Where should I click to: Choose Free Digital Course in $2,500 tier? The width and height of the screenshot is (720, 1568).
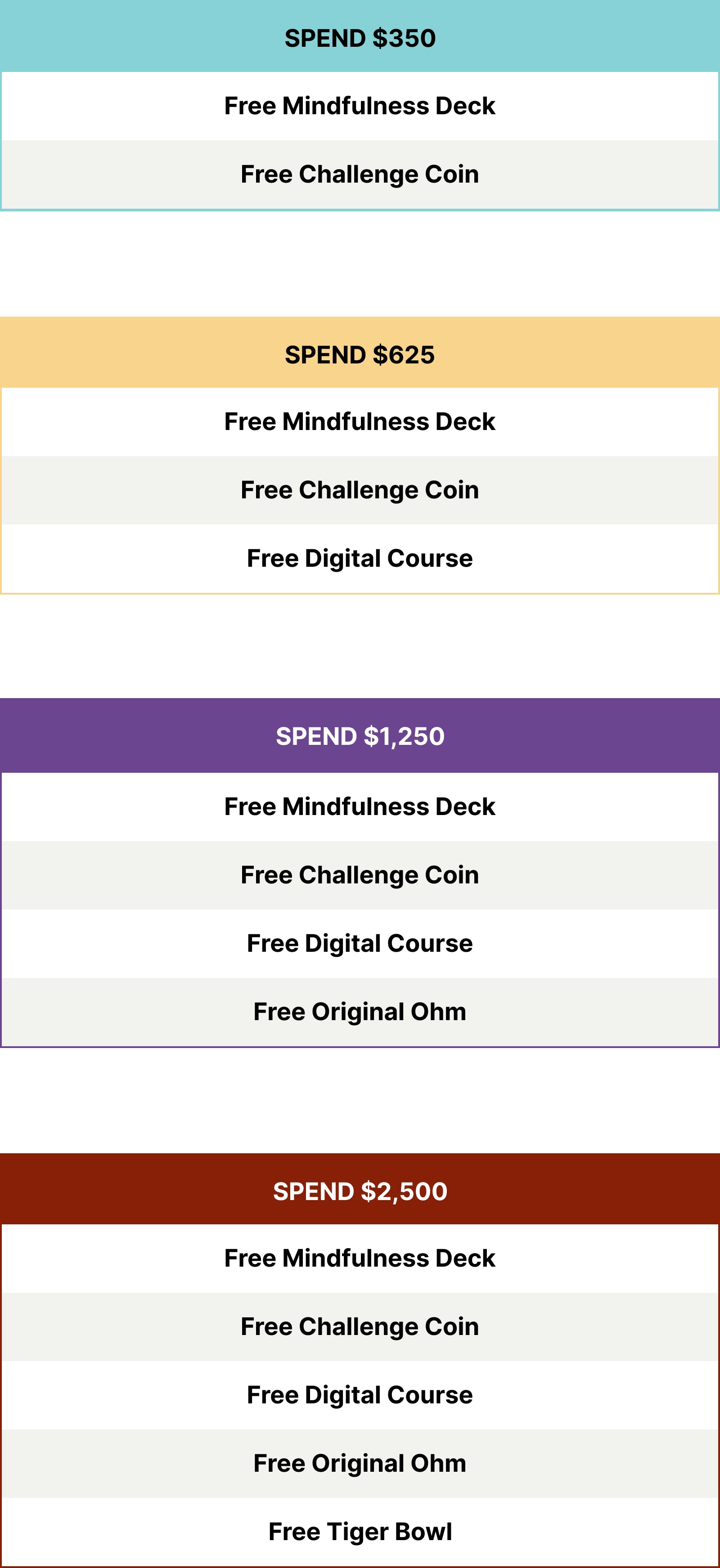click(360, 1394)
